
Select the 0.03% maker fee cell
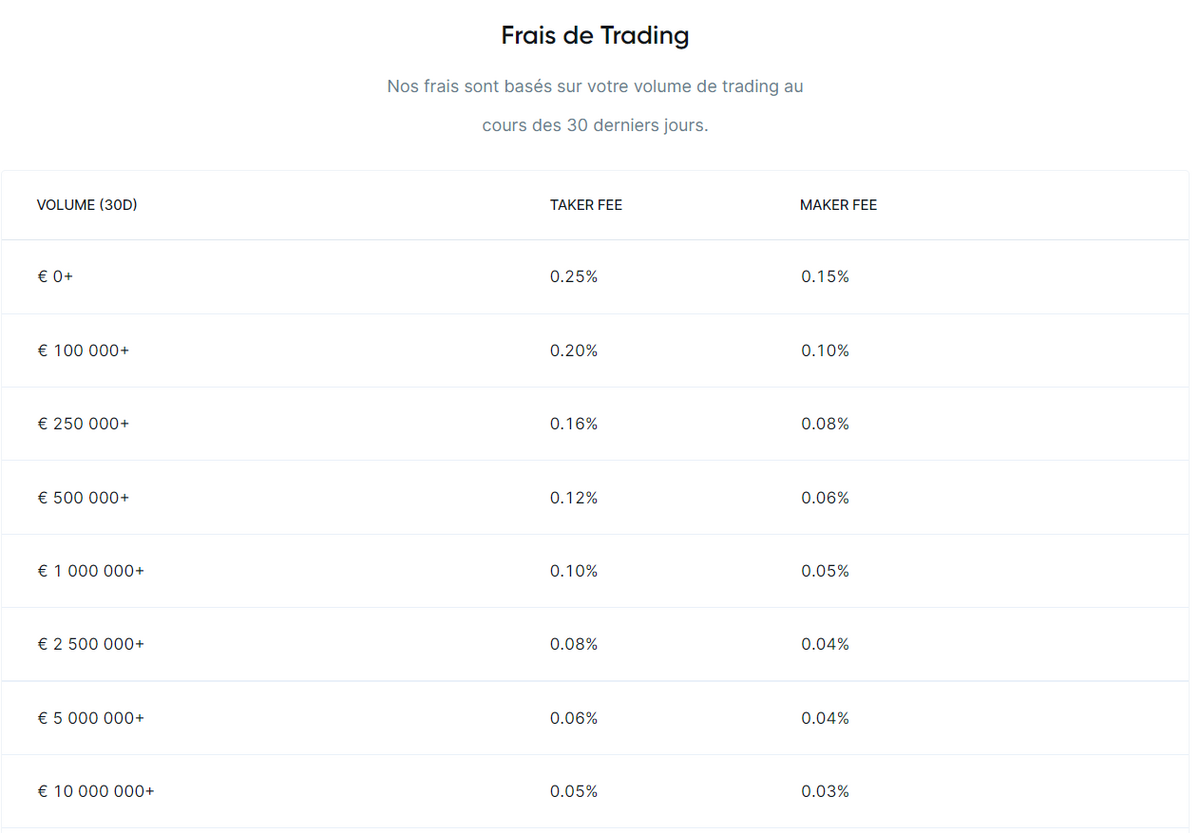tap(825, 791)
